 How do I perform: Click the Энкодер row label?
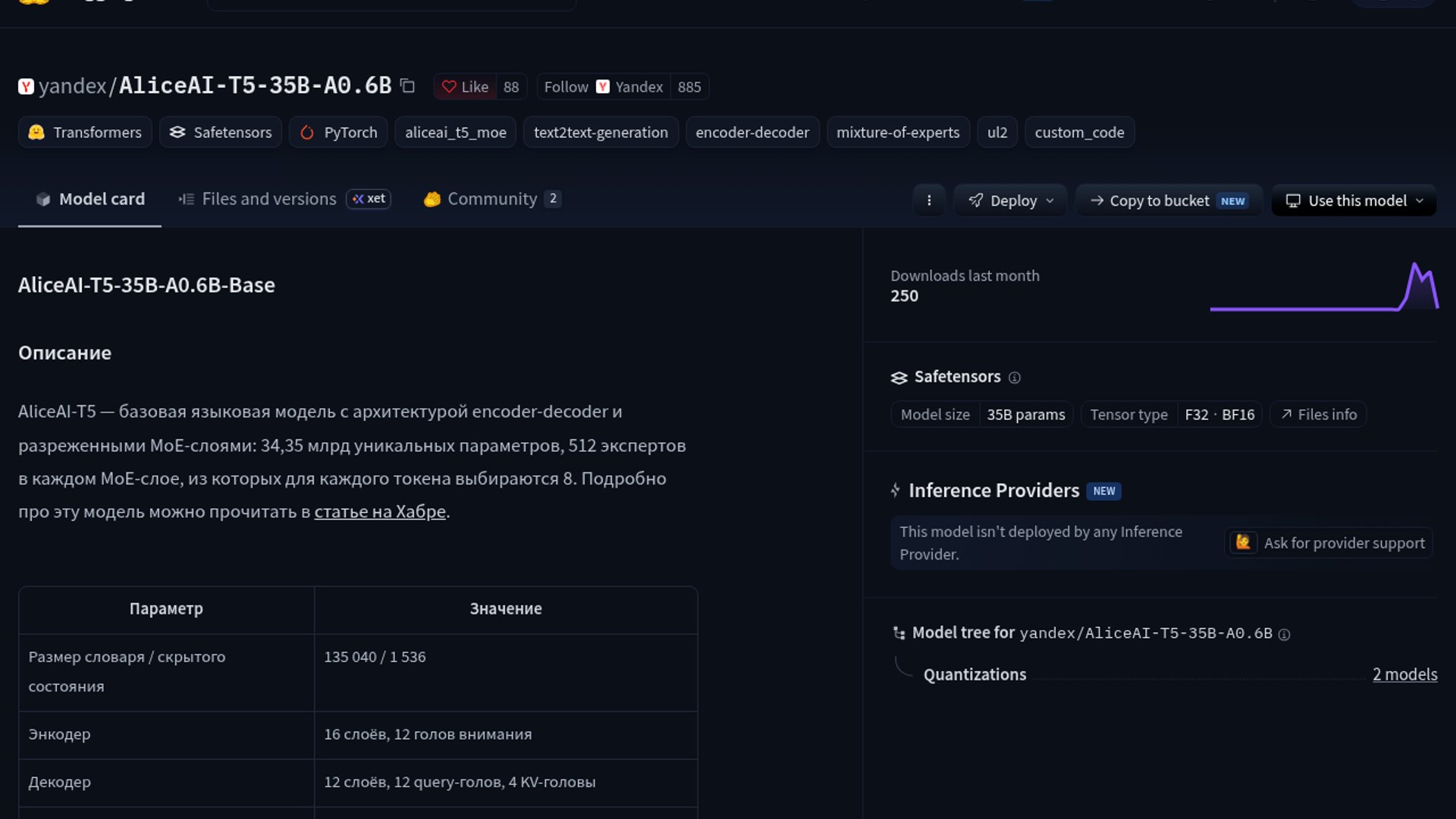(59, 734)
